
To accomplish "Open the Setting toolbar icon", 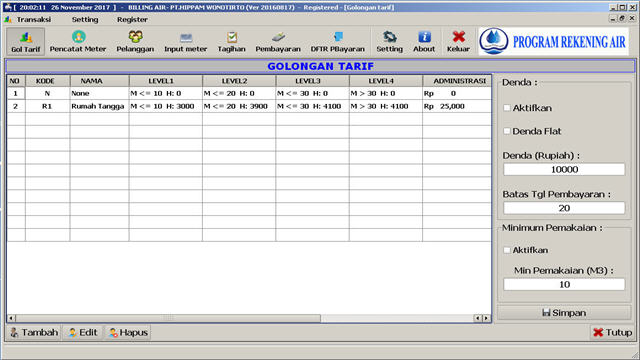I will pyautogui.click(x=389, y=41).
